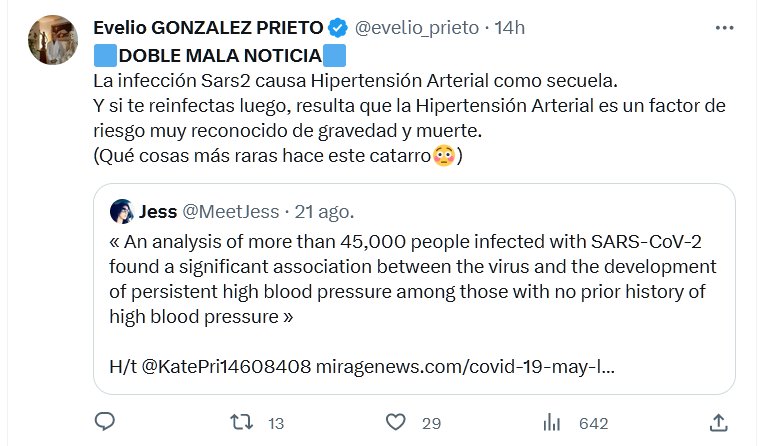Viewport: 768px width, 446px height.
Task: Open Evelio GONZALEZ PRIETO's profile name
Action: (x=209, y=28)
